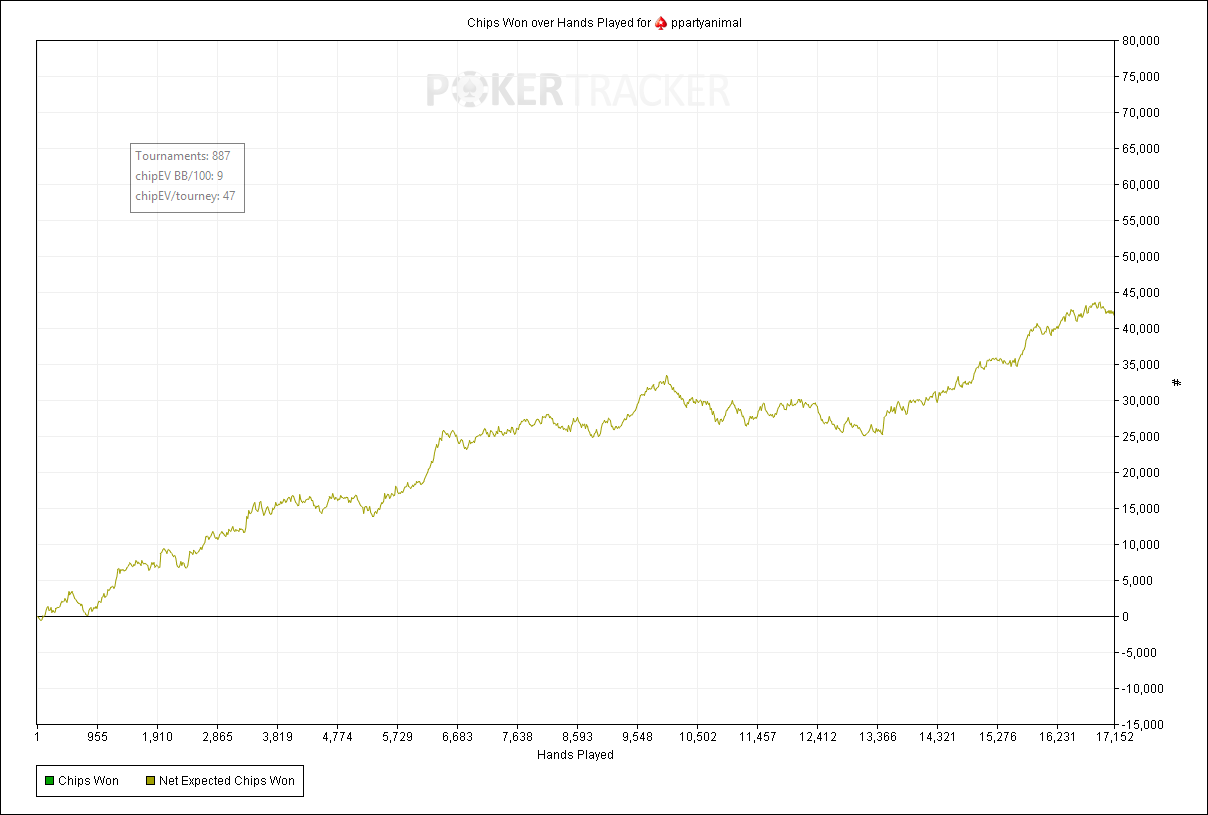
Task: Click x-axis tick label 6,683
Action: [457, 737]
